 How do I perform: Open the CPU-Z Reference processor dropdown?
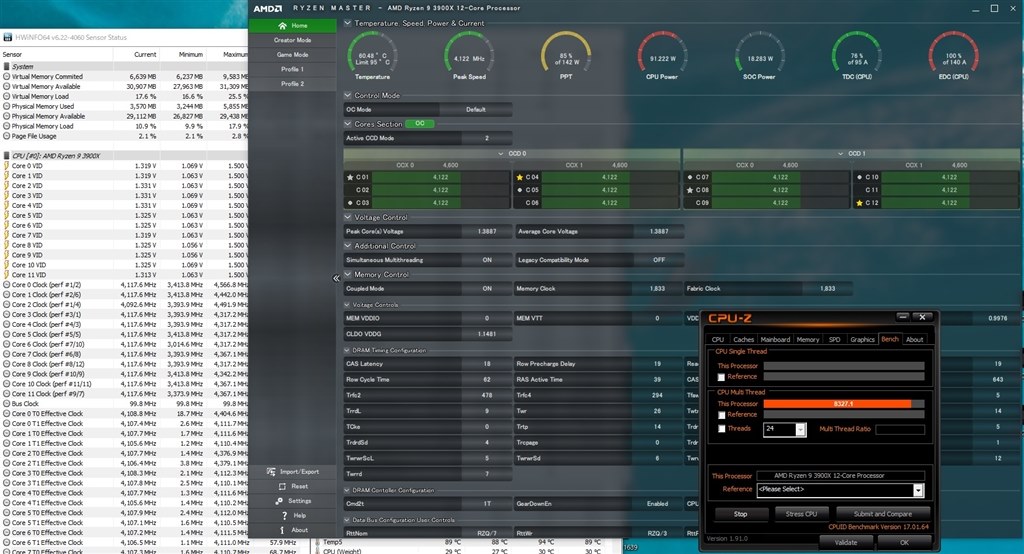click(x=918, y=490)
